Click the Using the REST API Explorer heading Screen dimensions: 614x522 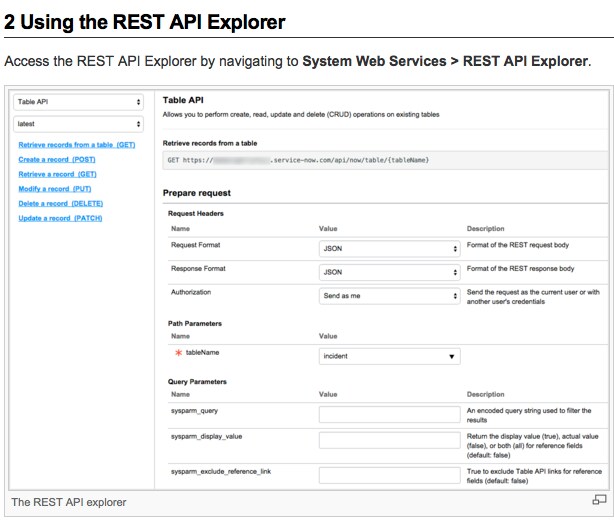coord(145,21)
